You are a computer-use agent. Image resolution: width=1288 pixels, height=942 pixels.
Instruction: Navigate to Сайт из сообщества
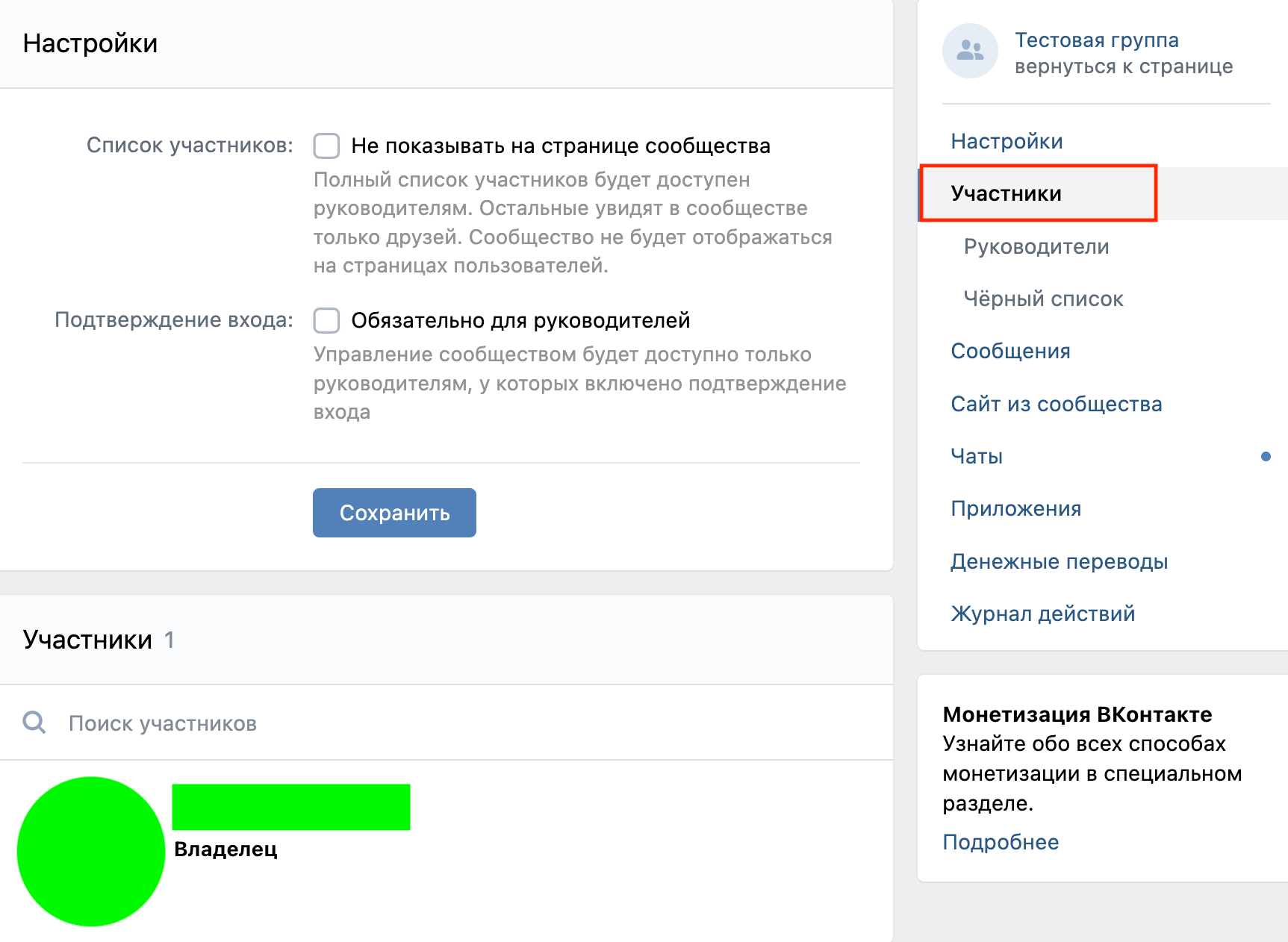click(x=1056, y=404)
